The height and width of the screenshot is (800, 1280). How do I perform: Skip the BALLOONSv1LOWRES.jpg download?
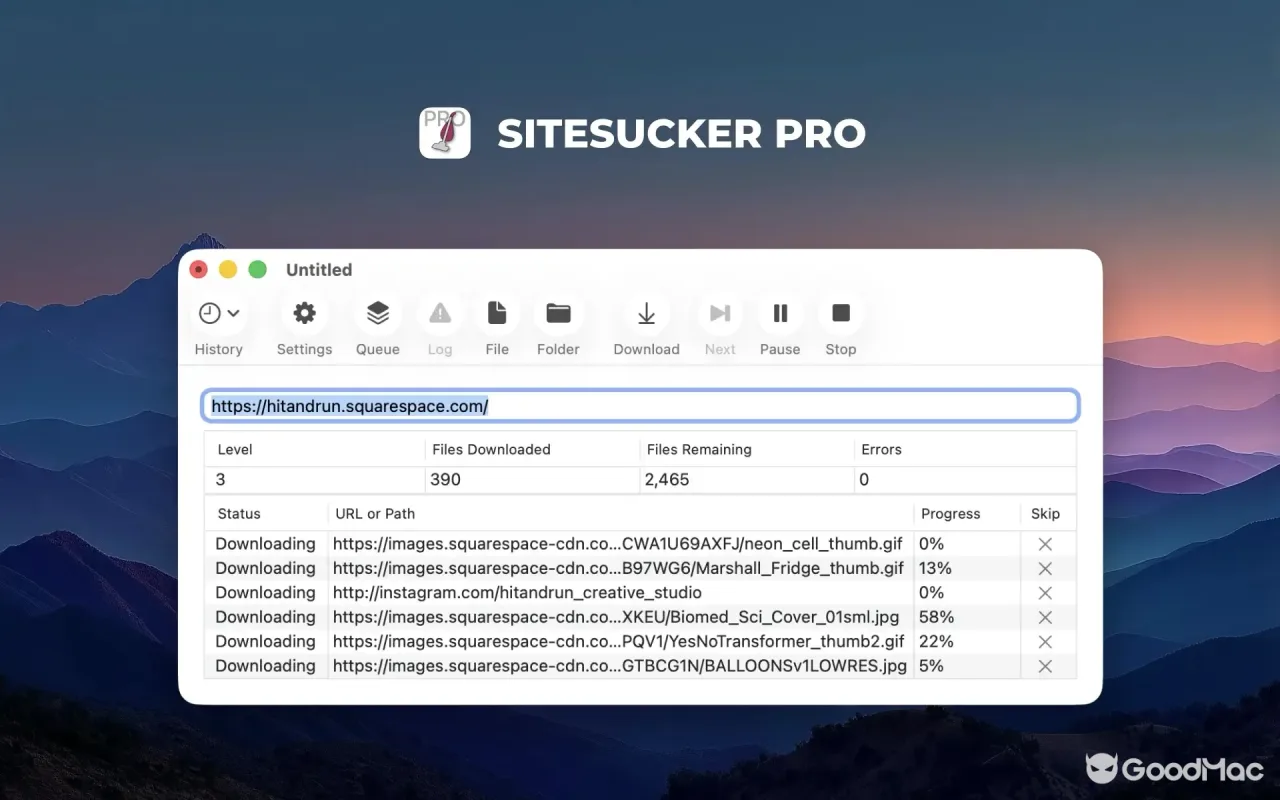(1045, 666)
